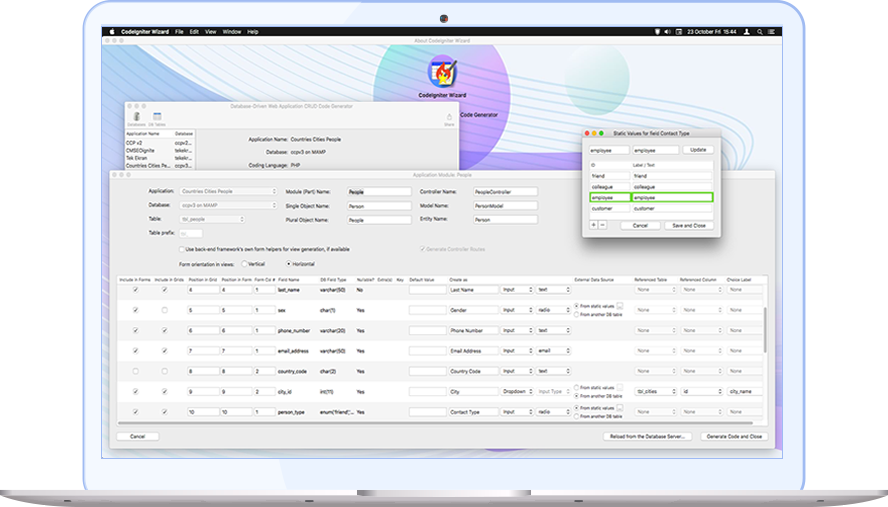Click the date and time in menu bar
Image resolution: width=888 pixels, height=507 pixels.
[711, 32]
